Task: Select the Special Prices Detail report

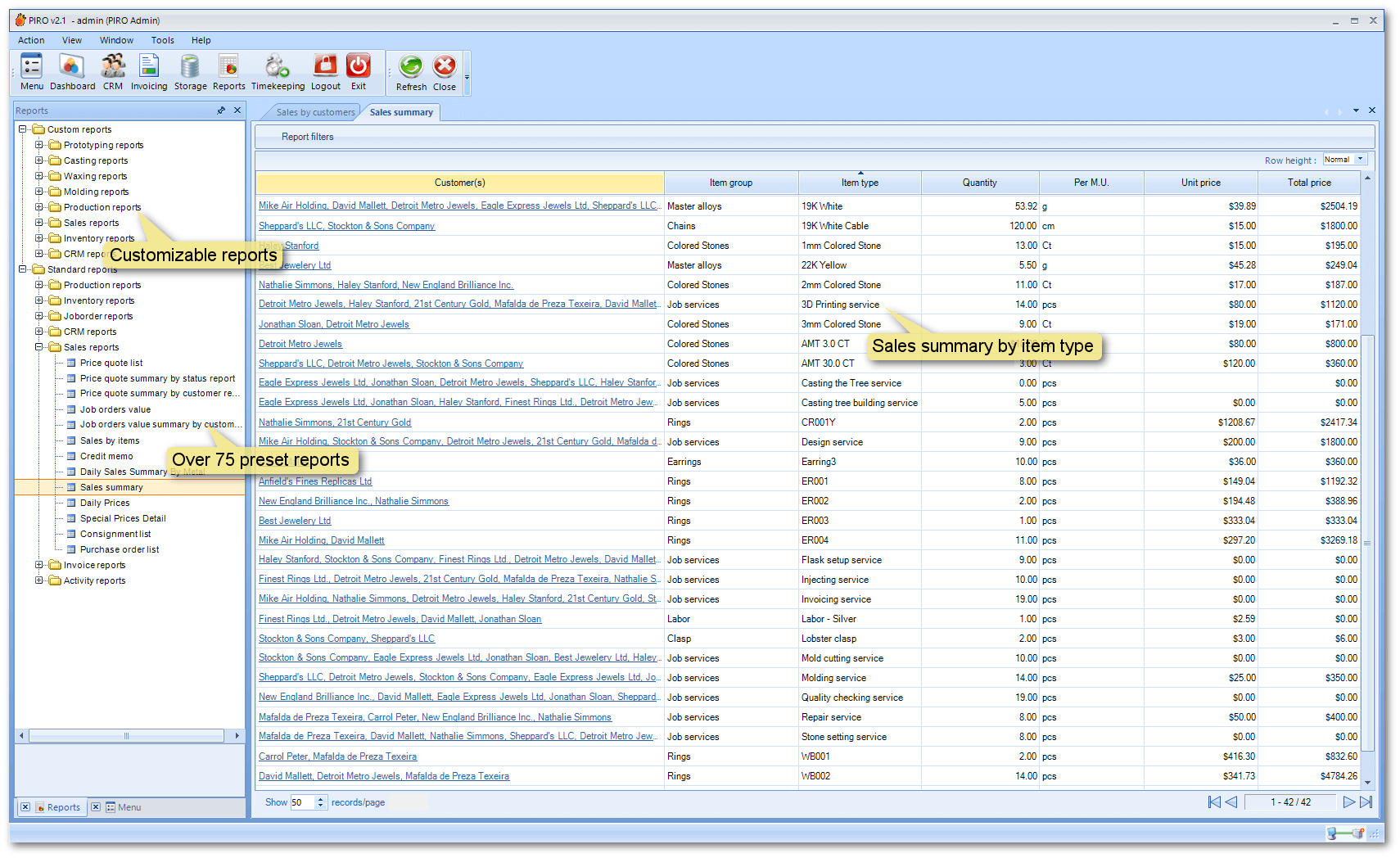Action: pos(123,518)
